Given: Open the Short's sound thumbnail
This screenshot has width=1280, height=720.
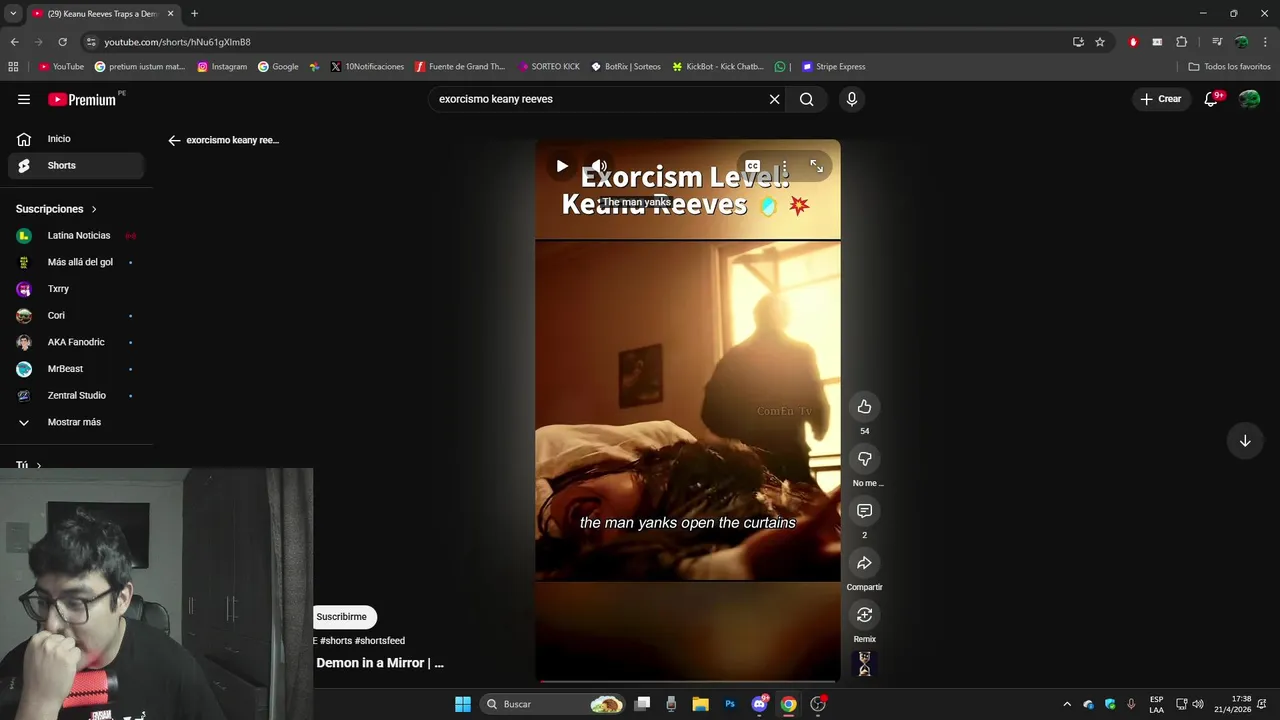Looking at the screenshot, I should 865,664.
